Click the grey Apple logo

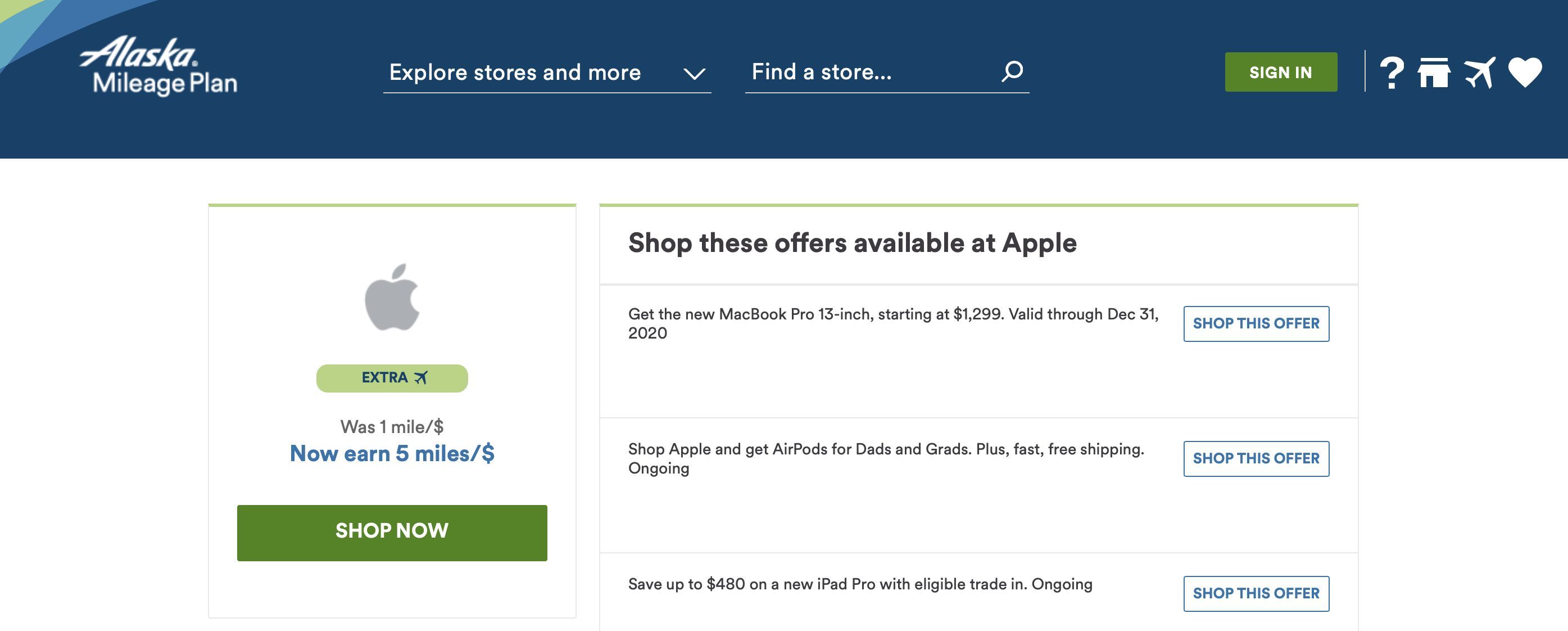[392, 298]
